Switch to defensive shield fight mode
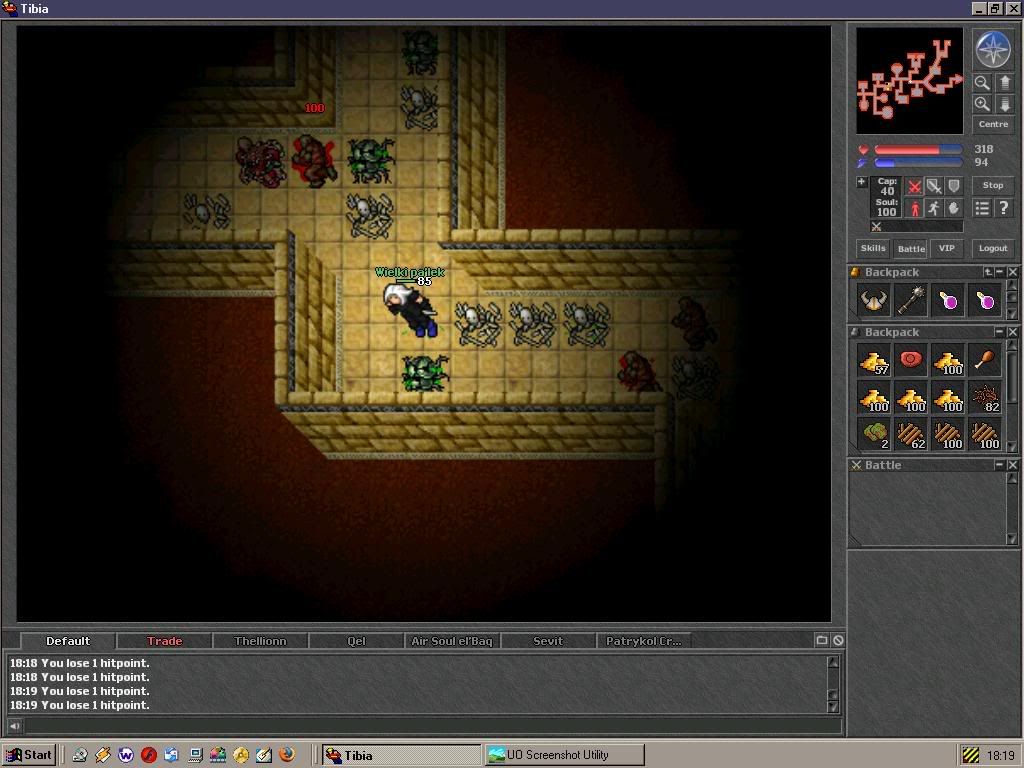This screenshot has width=1024, height=768. (953, 187)
